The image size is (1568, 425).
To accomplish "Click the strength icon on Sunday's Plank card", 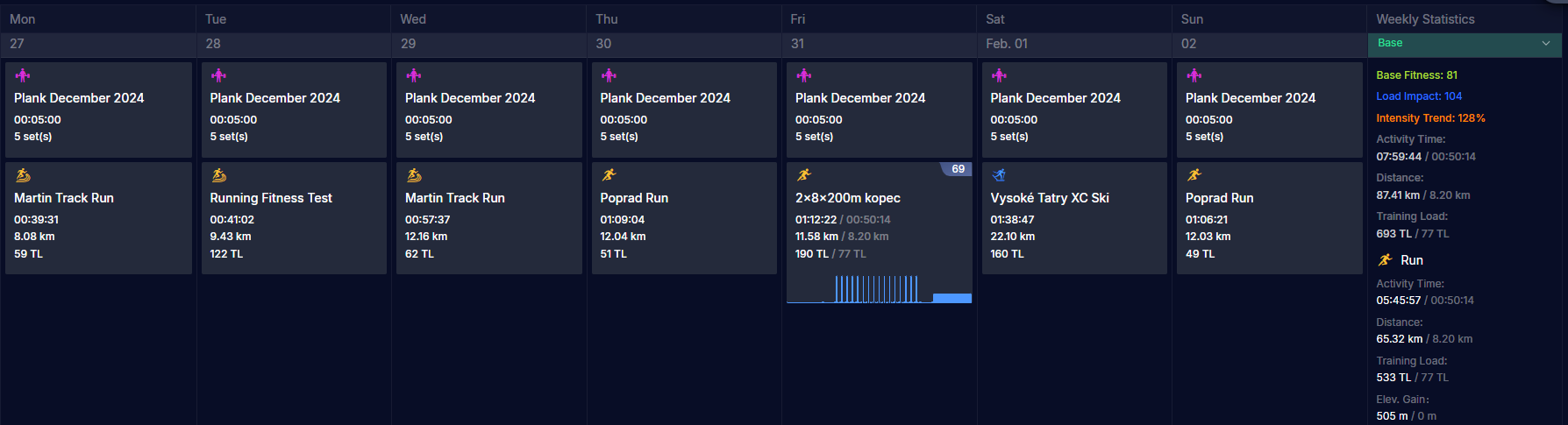I will pyautogui.click(x=1194, y=75).
